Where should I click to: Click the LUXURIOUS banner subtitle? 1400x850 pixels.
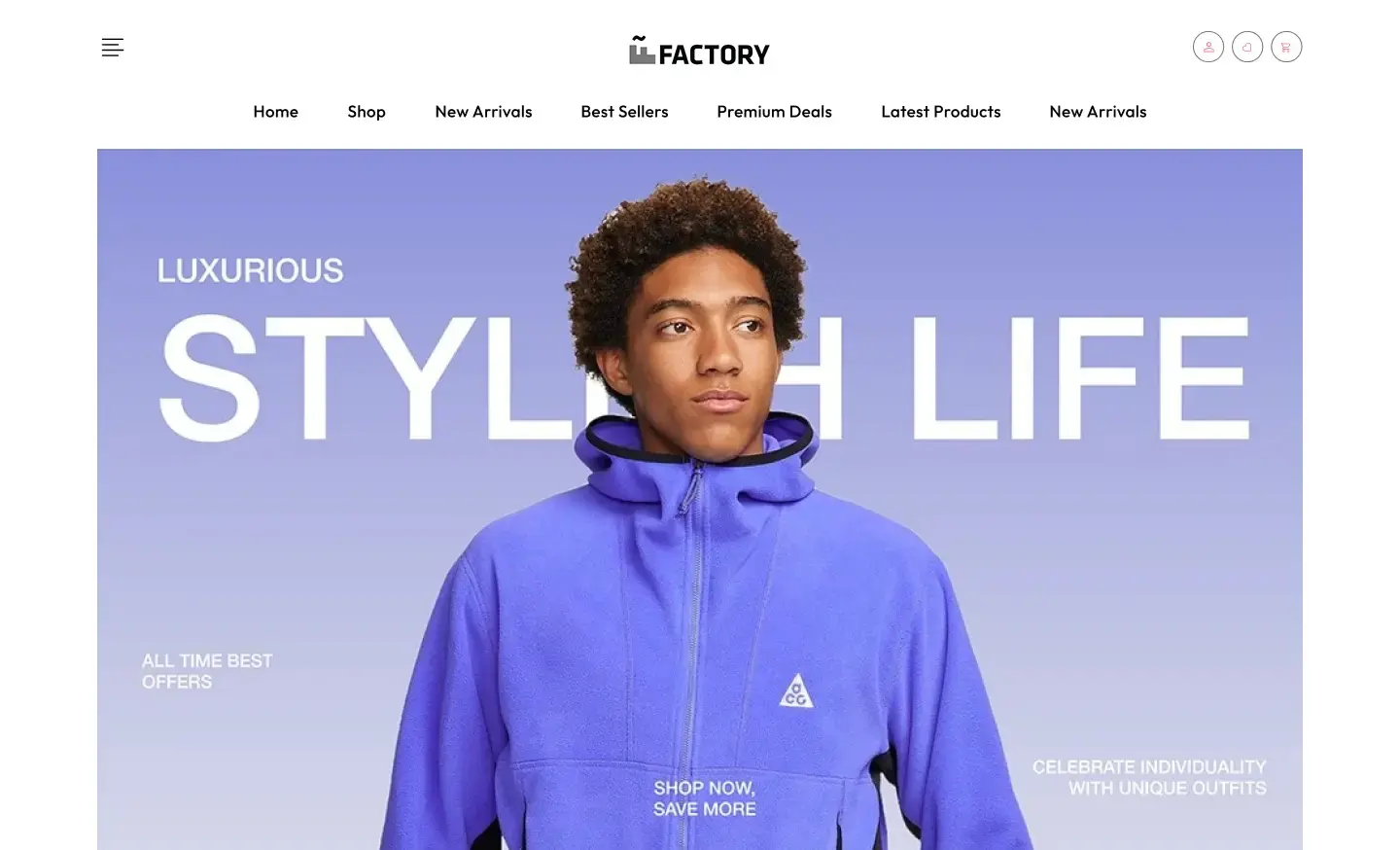point(251,270)
